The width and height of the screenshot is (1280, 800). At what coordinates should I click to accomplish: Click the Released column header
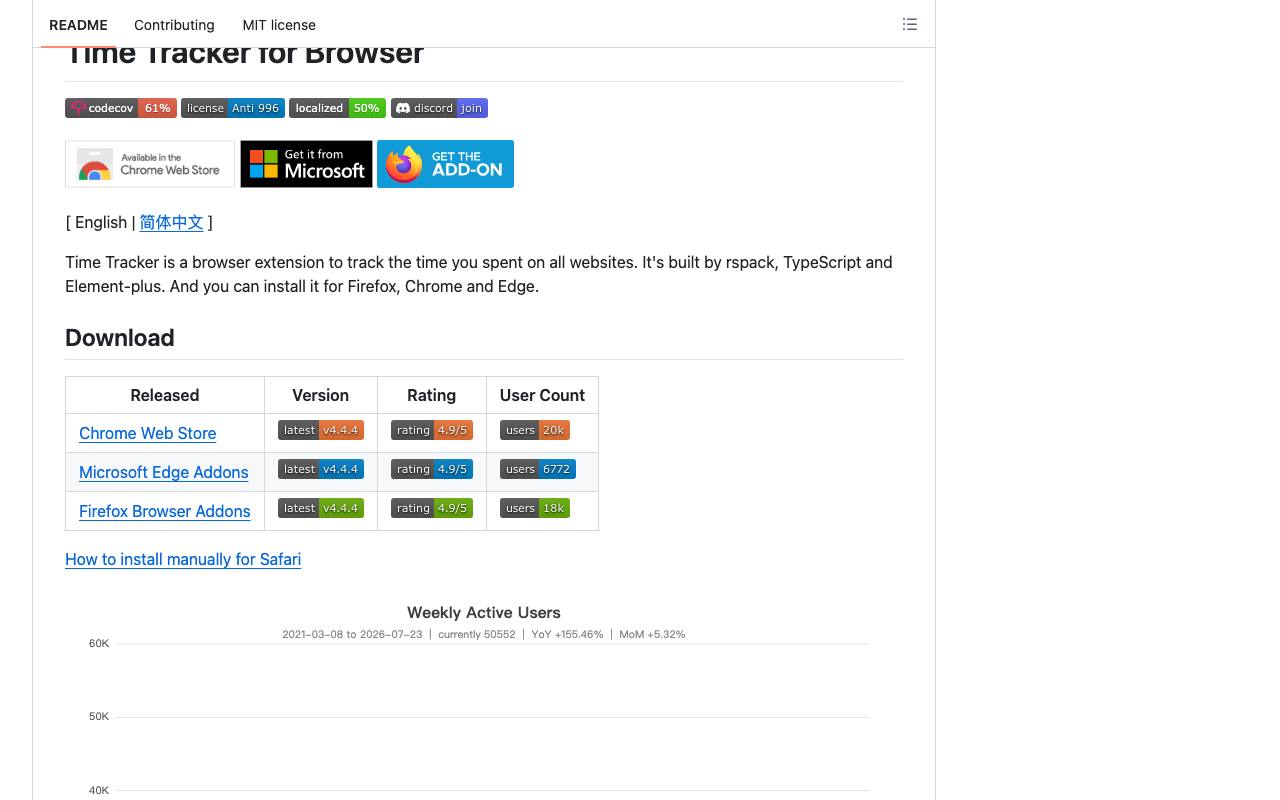click(x=165, y=395)
